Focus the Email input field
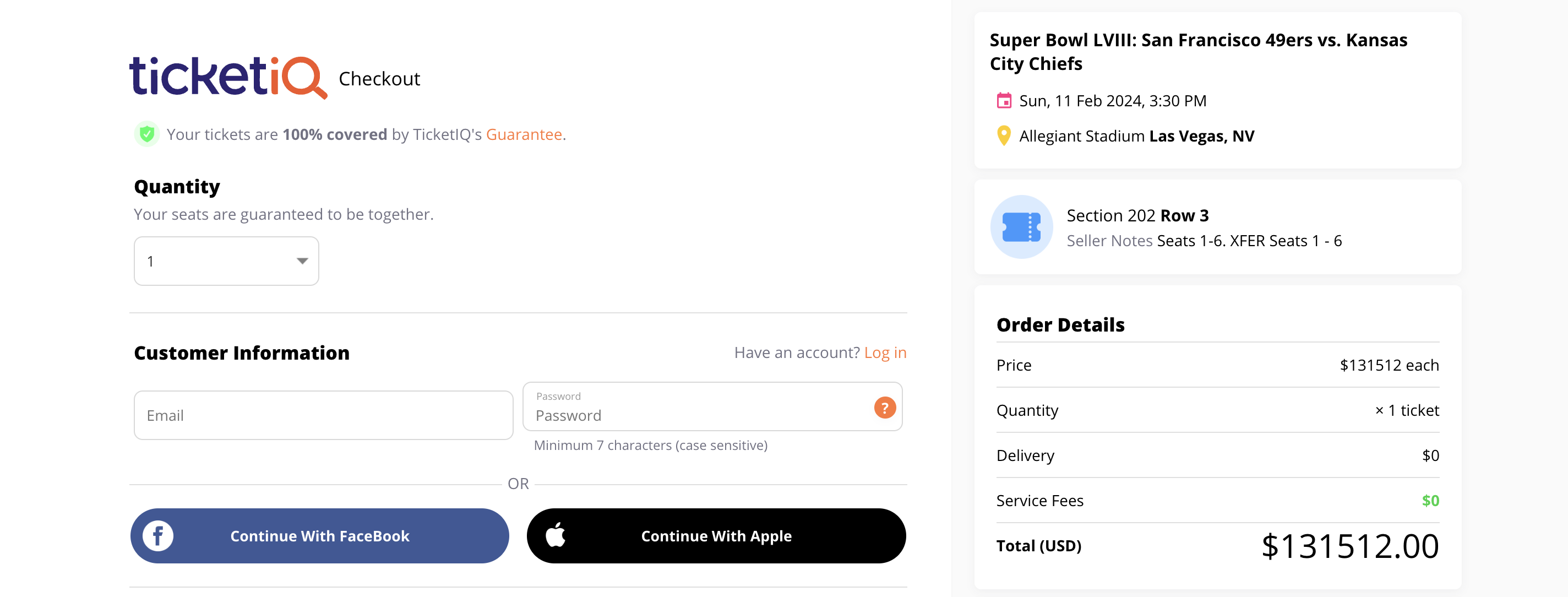Image resolution: width=1568 pixels, height=597 pixels. [323, 415]
